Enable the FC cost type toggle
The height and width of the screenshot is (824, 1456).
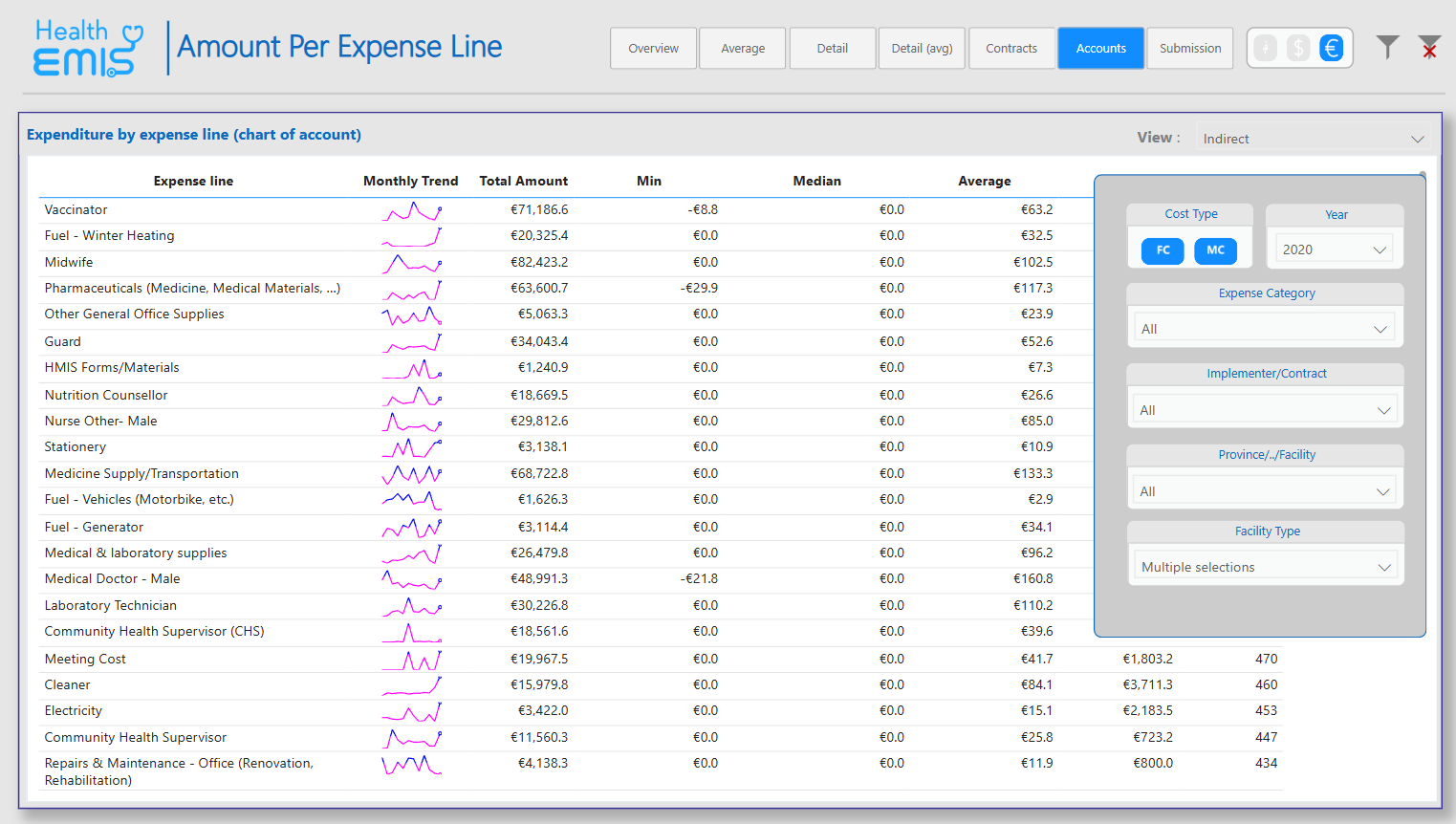(x=1162, y=250)
